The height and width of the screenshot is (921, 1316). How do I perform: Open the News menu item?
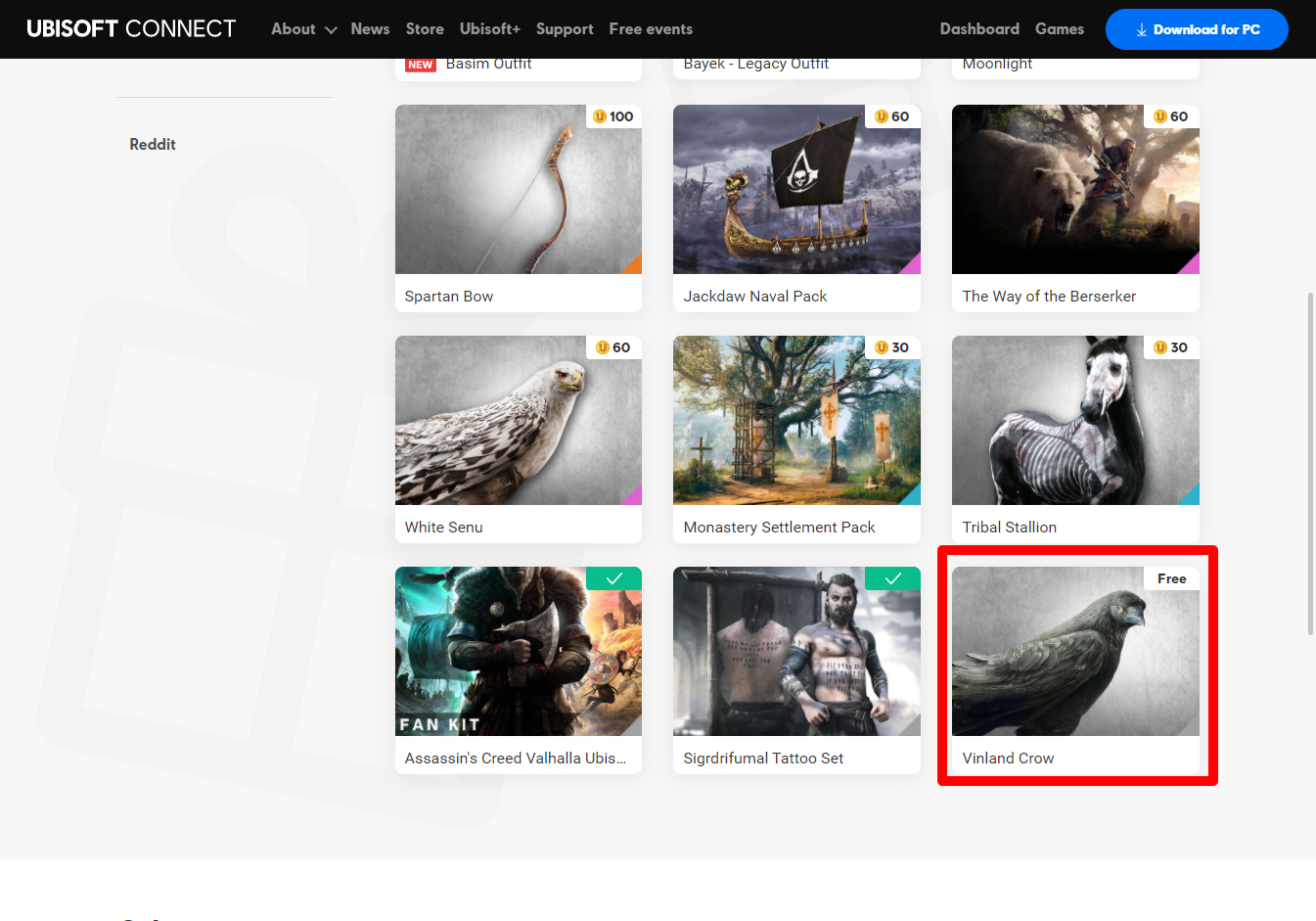[x=370, y=29]
